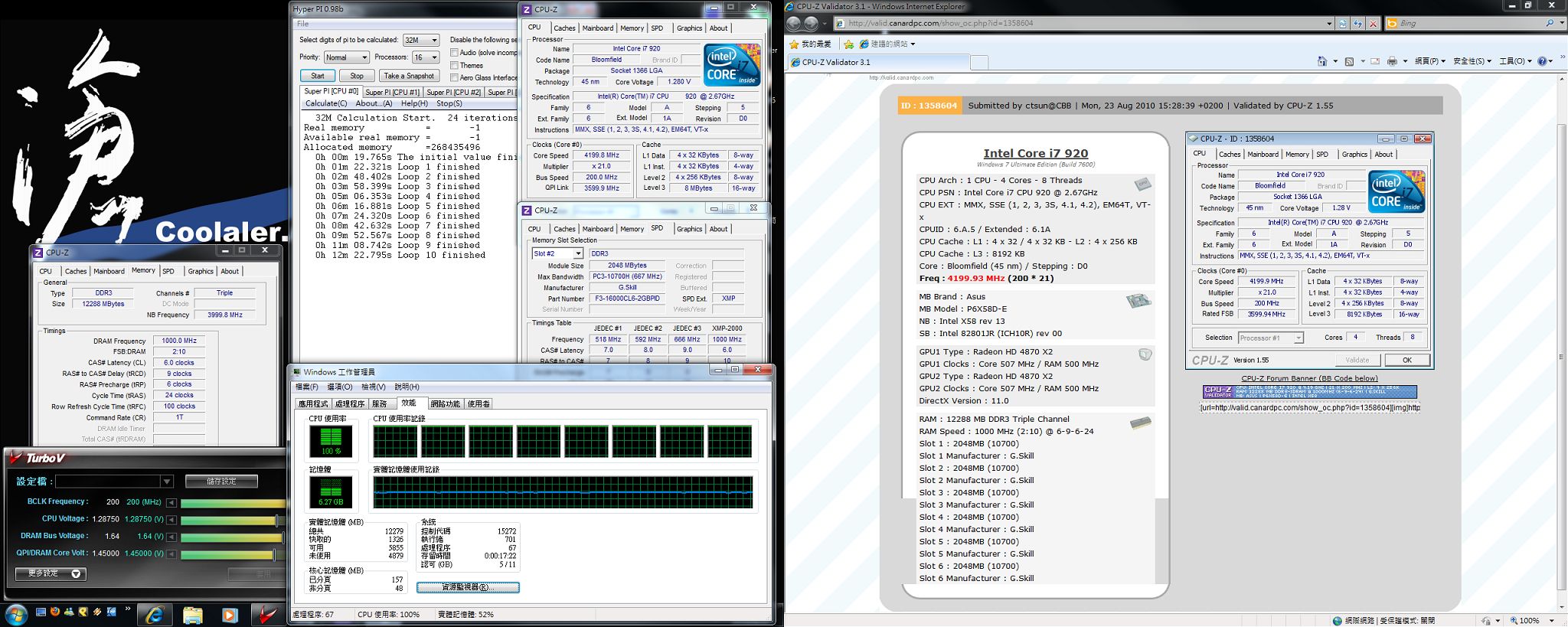Click TurboV save profile button
1568x627 pixels.
pyautogui.click(x=221, y=482)
